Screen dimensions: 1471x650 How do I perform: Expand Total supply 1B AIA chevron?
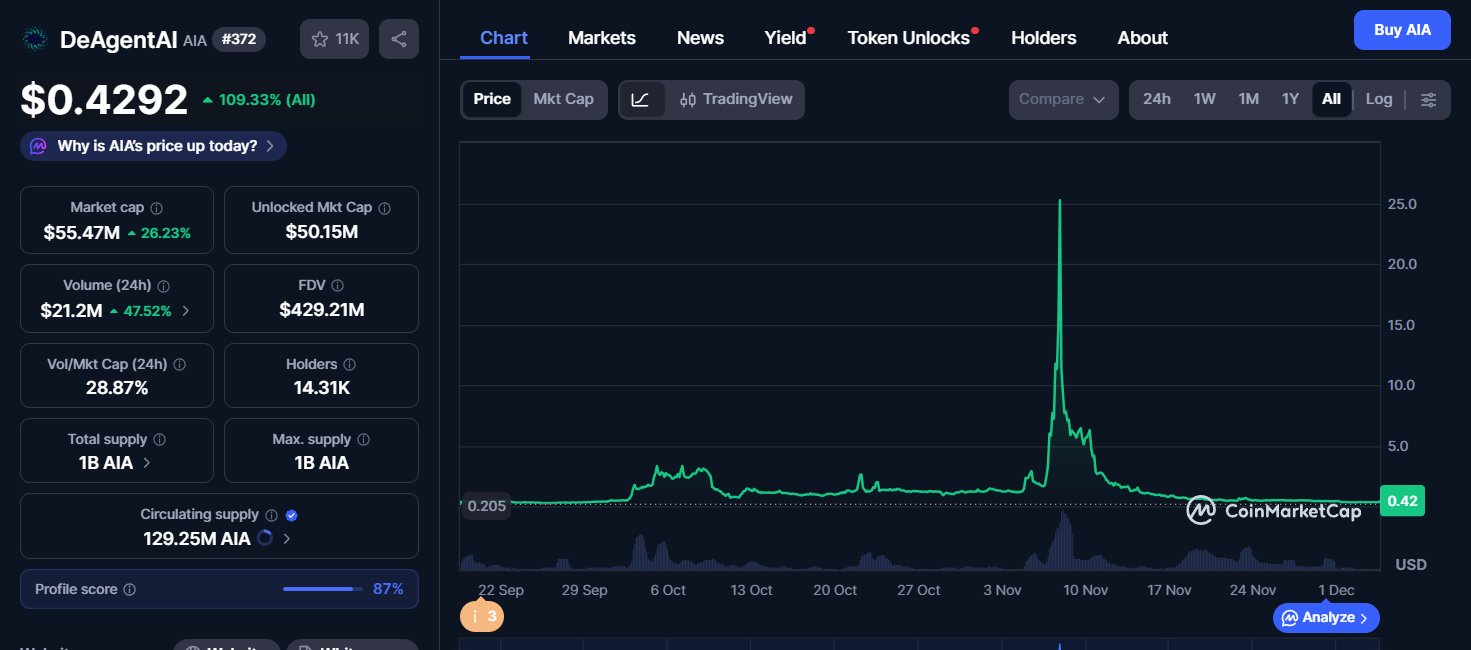(x=147, y=463)
